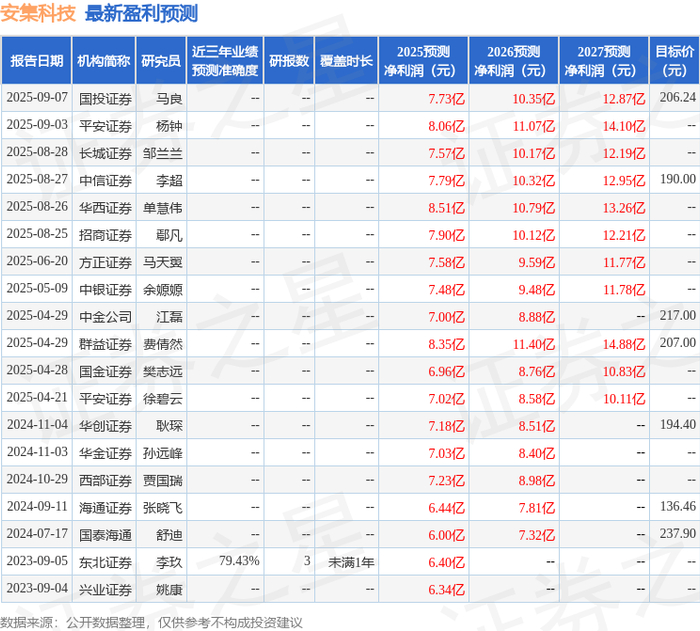Click the 中信证券 institution cell

[x=105, y=180]
